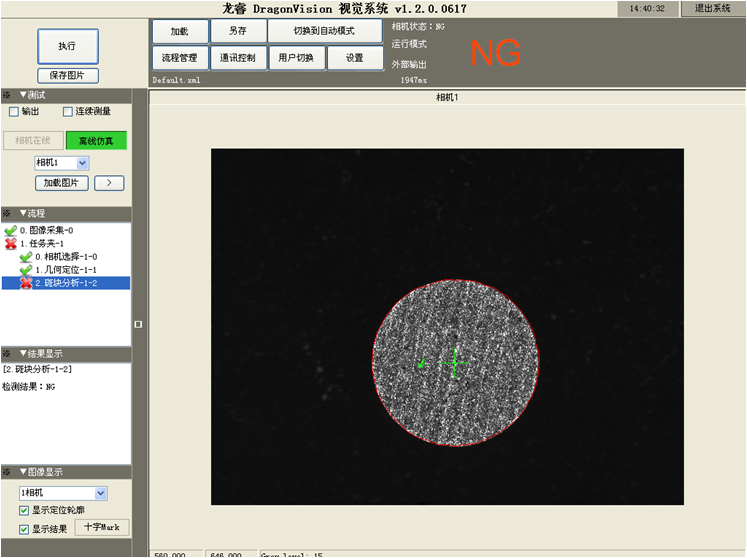Click the pin icon on 结果显示 panel header

click(7, 354)
